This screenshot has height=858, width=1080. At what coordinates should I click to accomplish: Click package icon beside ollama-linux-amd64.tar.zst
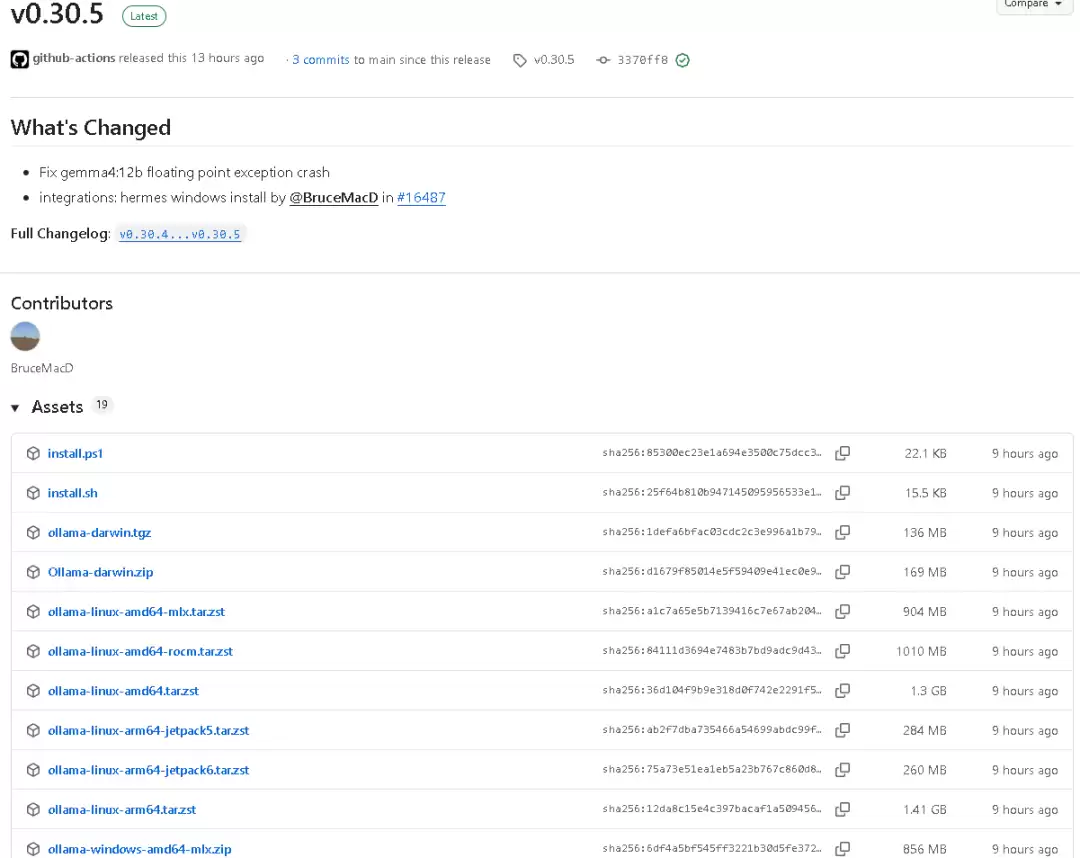(x=33, y=691)
